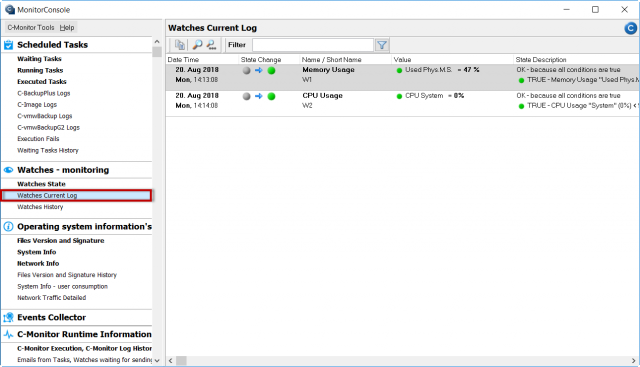
Task: Click the copy icon in the toolbar
Action: click(180, 45)
